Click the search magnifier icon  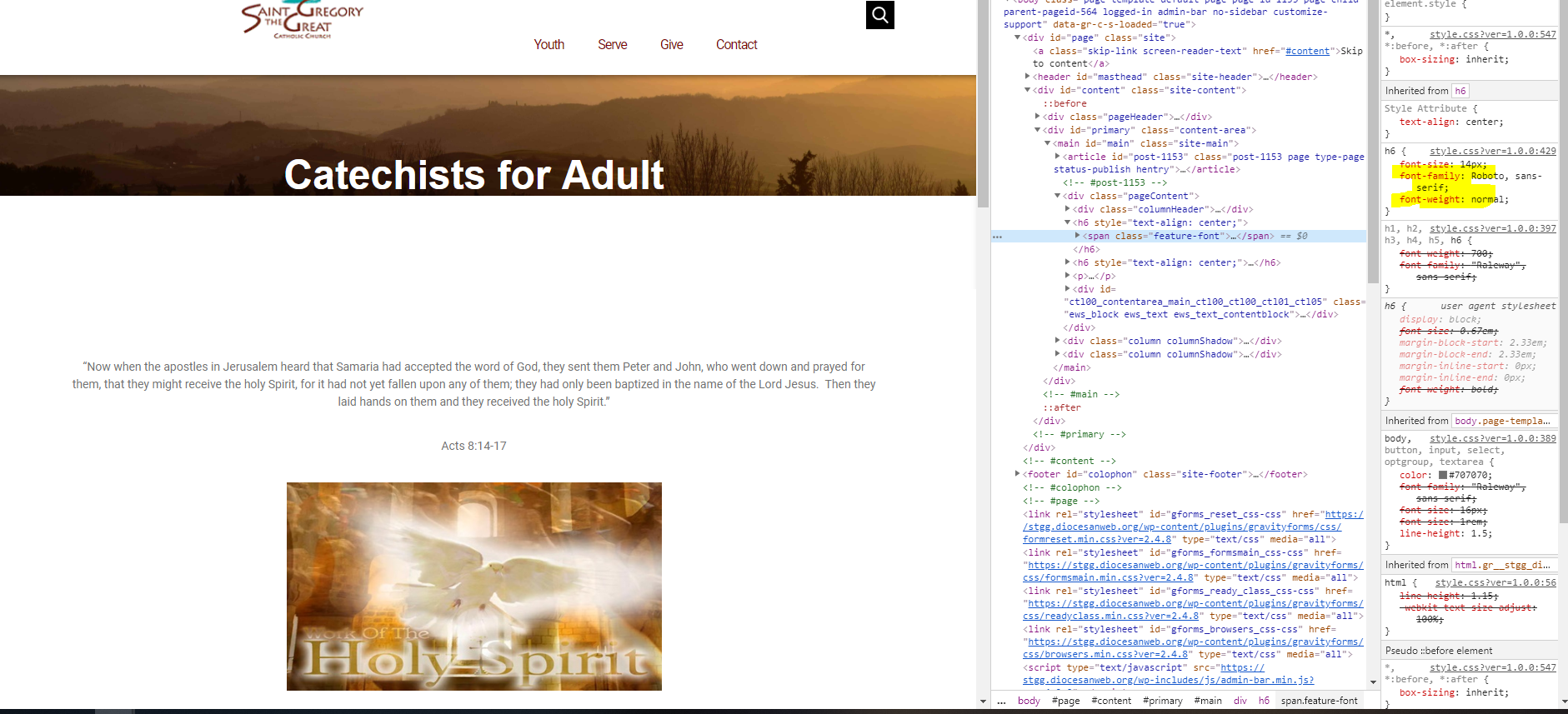coord(879,15)
